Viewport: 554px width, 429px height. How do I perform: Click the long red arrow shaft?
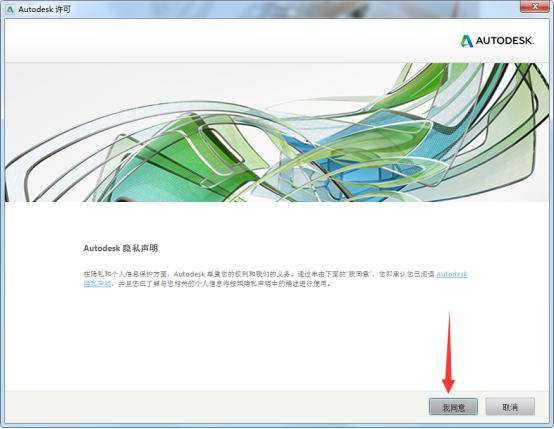click(x=449, y=346)
